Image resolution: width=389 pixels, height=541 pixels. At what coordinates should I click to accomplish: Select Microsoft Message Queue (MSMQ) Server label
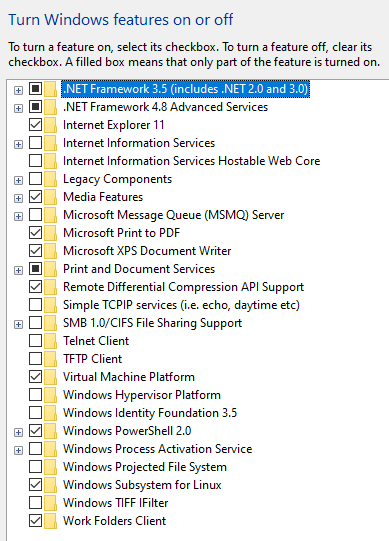[x=173, y=215]
